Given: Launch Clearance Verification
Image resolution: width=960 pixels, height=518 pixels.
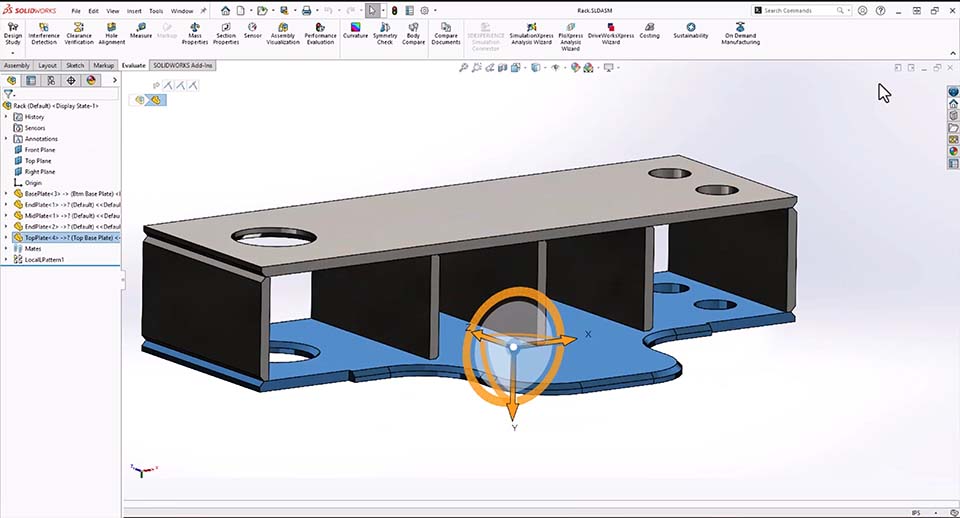Looking at the screenshot, I should click(x=79, y=34).
